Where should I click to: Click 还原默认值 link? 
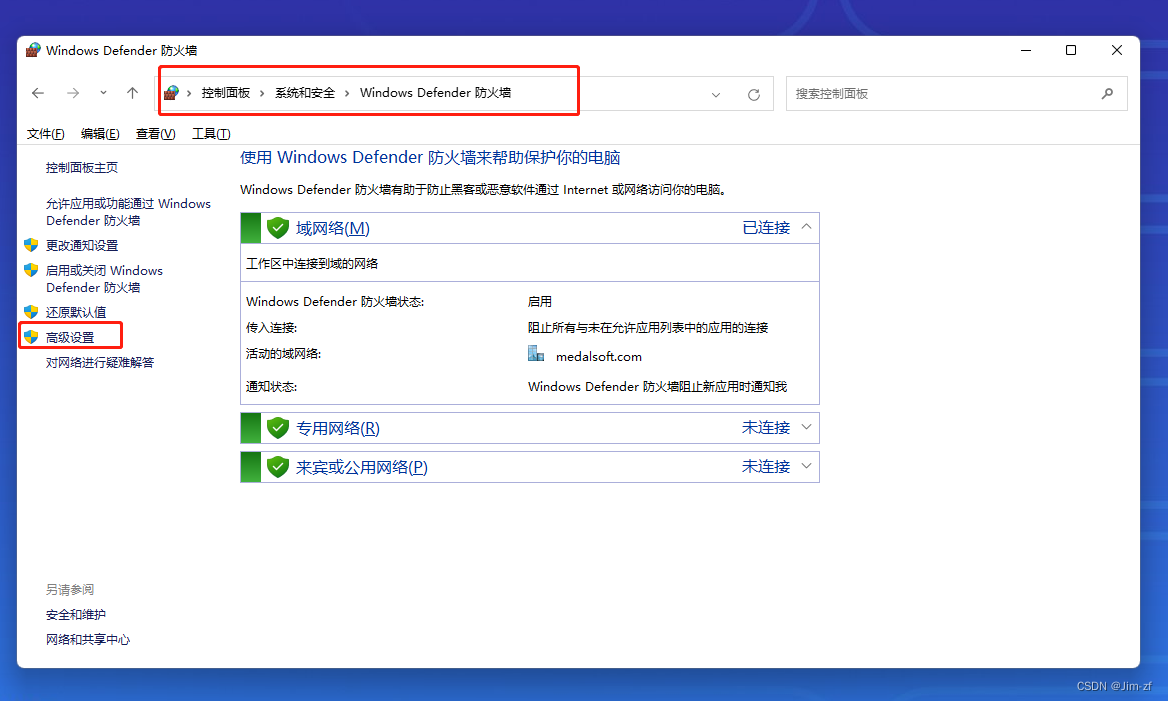(76, 312)
